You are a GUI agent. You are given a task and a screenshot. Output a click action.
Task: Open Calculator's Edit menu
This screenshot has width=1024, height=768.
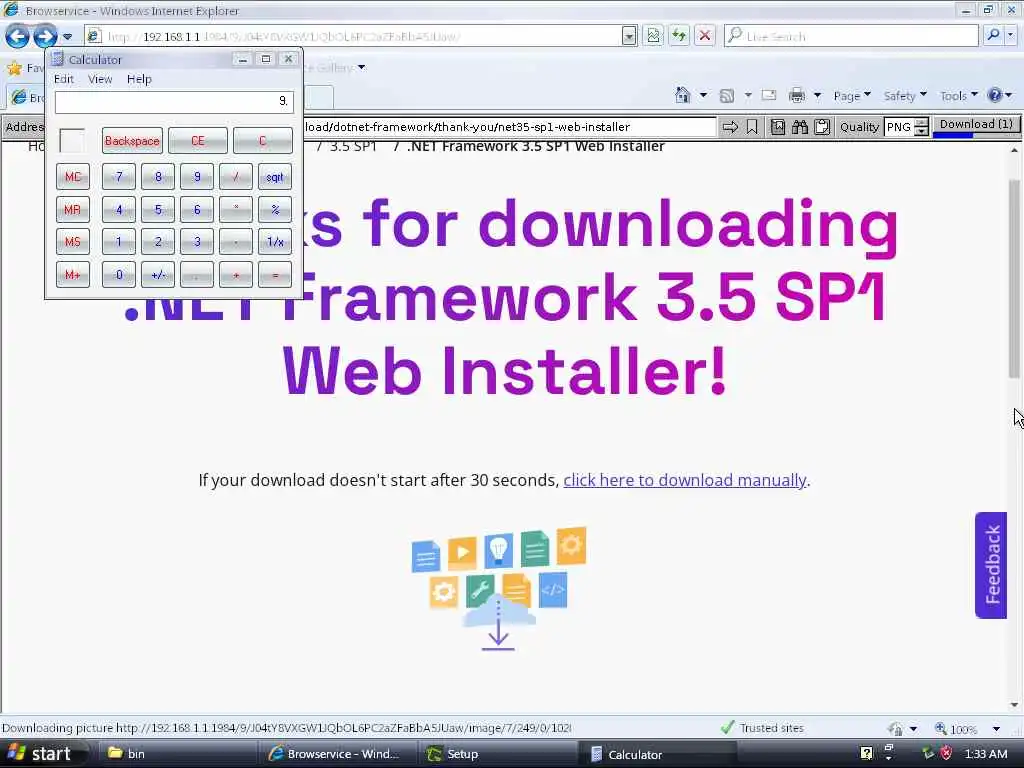coord(63,79)
